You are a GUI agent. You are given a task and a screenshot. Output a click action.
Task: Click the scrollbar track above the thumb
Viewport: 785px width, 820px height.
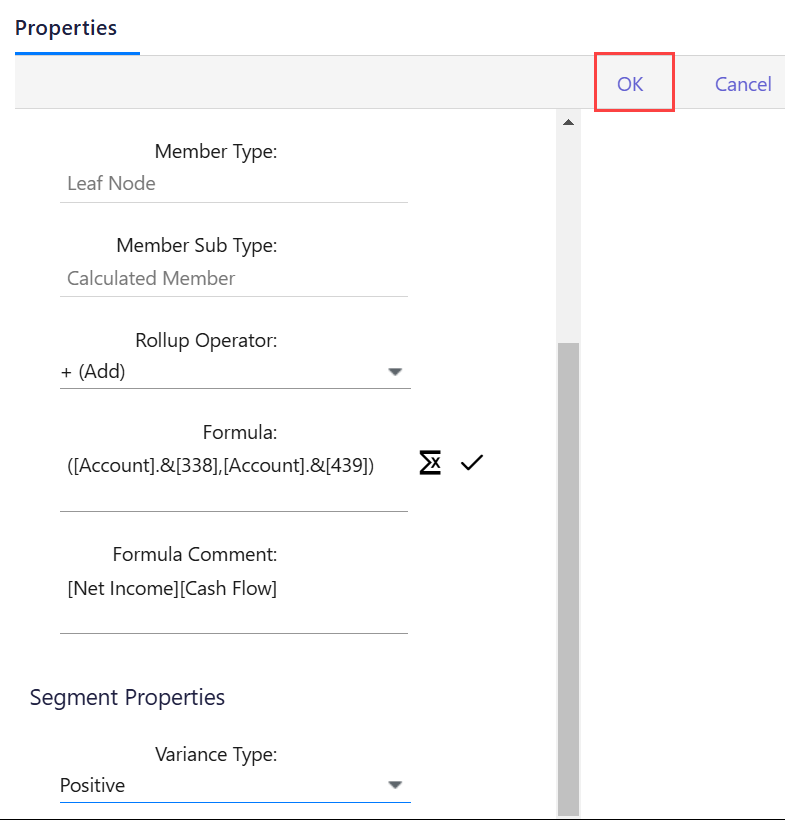(568, 240)
